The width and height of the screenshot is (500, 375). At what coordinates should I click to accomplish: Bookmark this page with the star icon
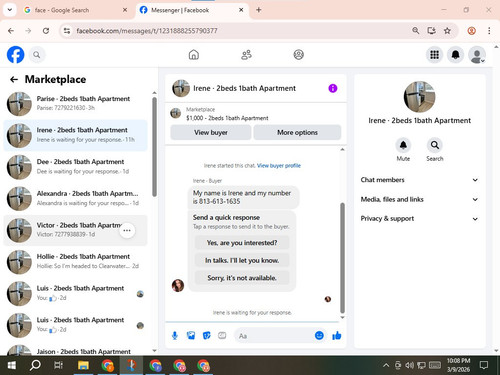coord(447,31)
